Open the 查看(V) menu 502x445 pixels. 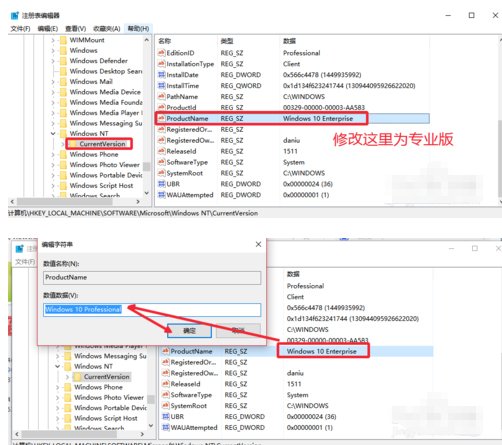(75, 29)
